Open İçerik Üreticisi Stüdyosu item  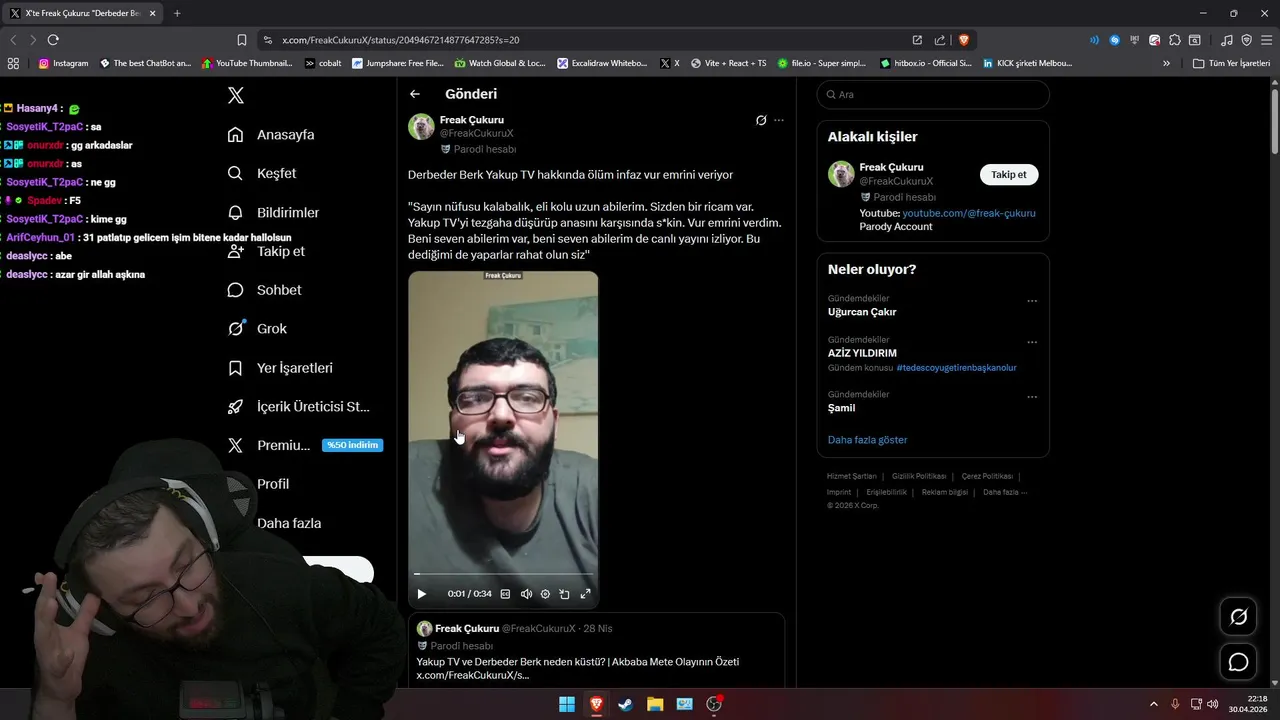click(x=299, y=406)
